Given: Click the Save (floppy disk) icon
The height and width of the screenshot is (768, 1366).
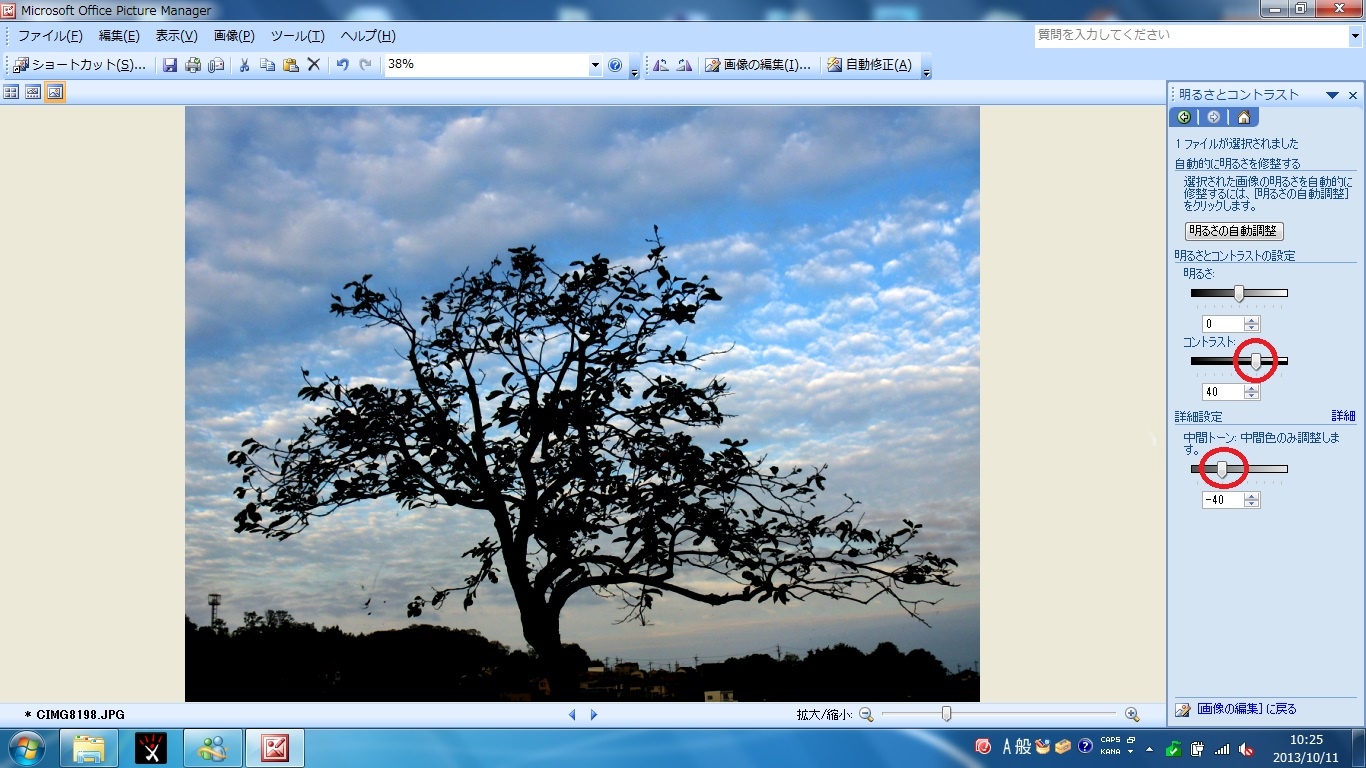Looking at the screenshot, I should coord(170,65).
